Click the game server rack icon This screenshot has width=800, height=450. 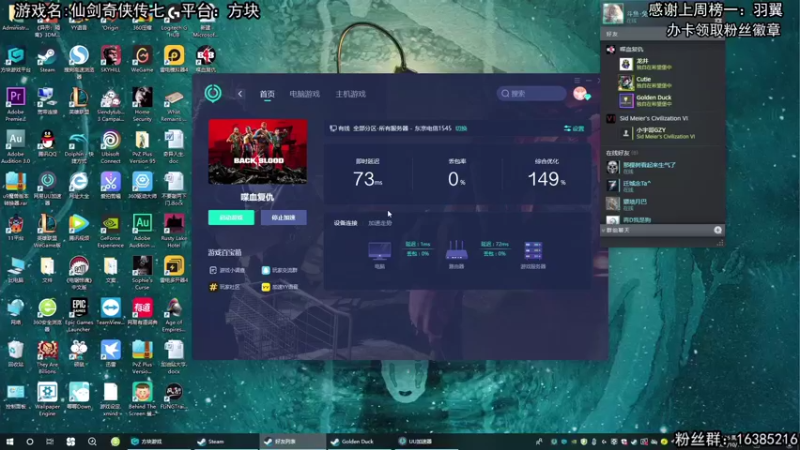(533, 252)
